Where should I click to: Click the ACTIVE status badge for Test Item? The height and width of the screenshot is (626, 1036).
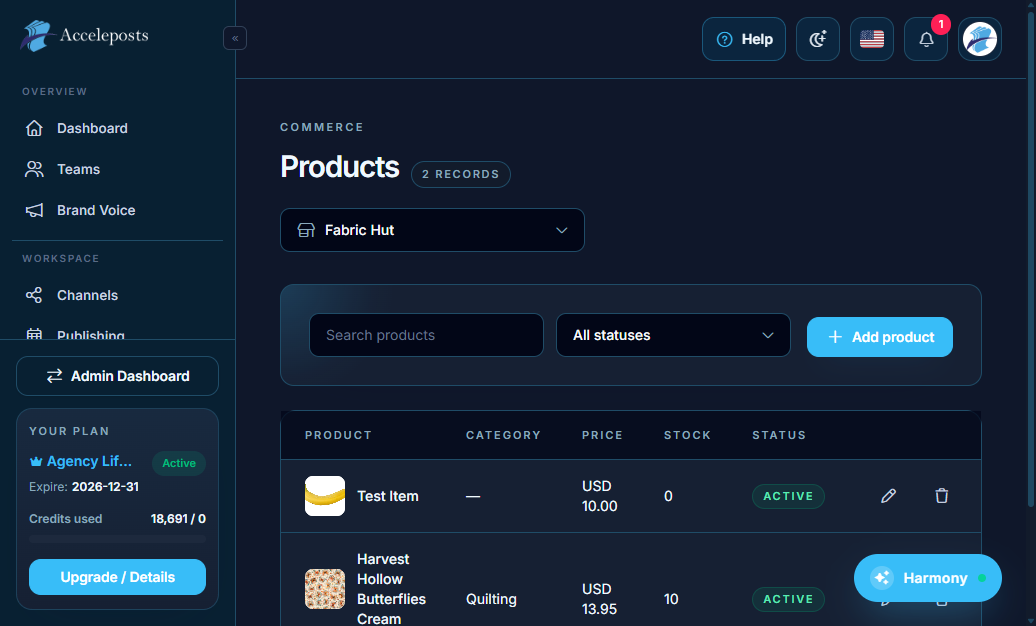click(788, 496)
